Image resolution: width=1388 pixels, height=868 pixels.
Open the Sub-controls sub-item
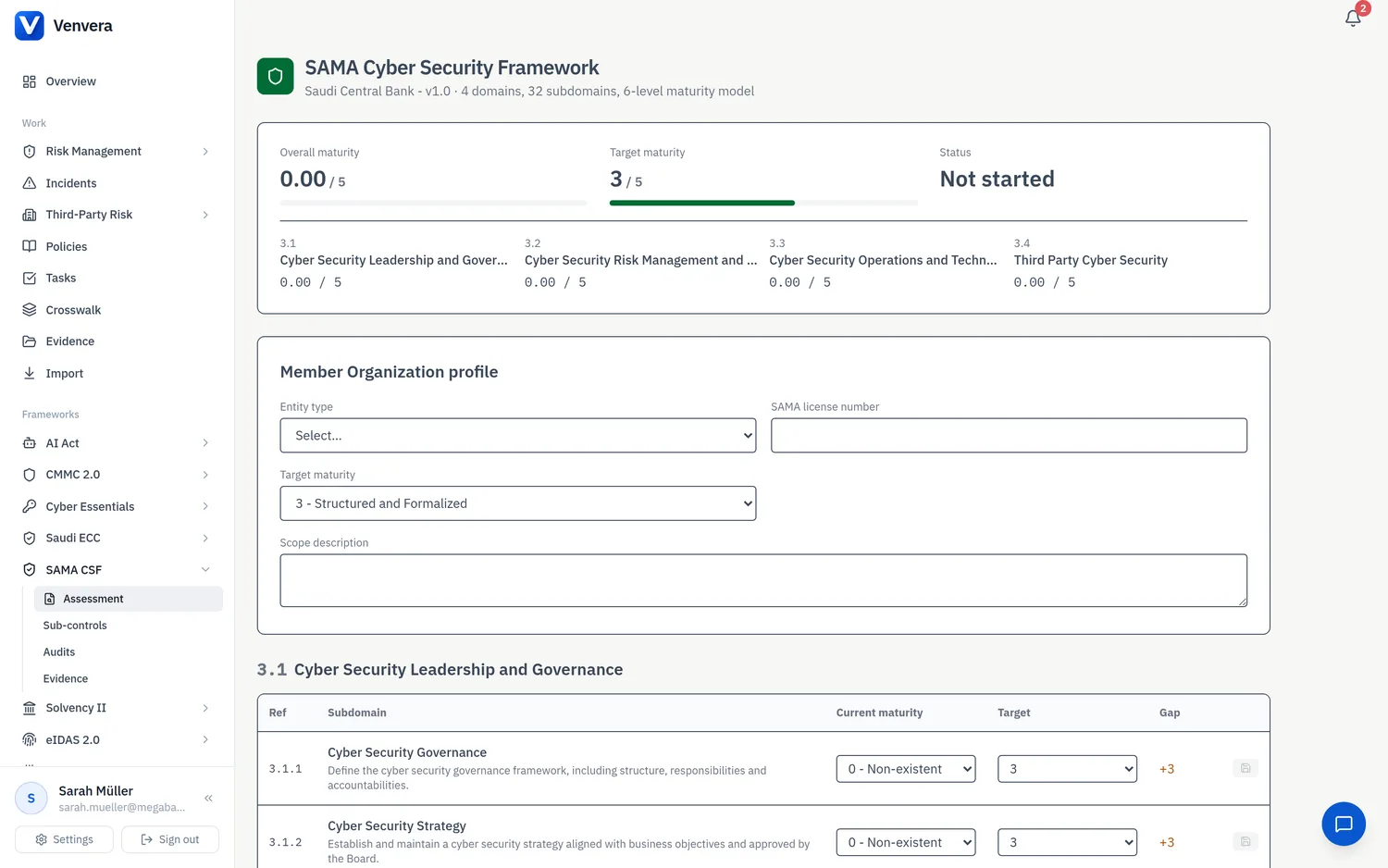pos(75,626)
